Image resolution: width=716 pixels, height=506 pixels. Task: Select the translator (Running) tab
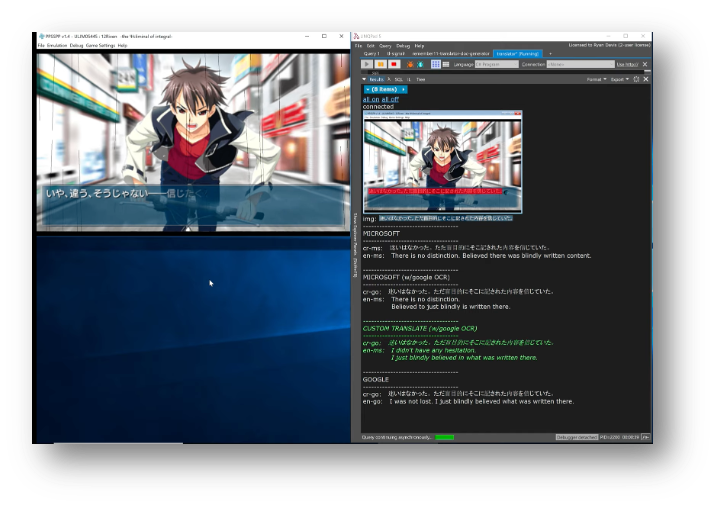517,54
